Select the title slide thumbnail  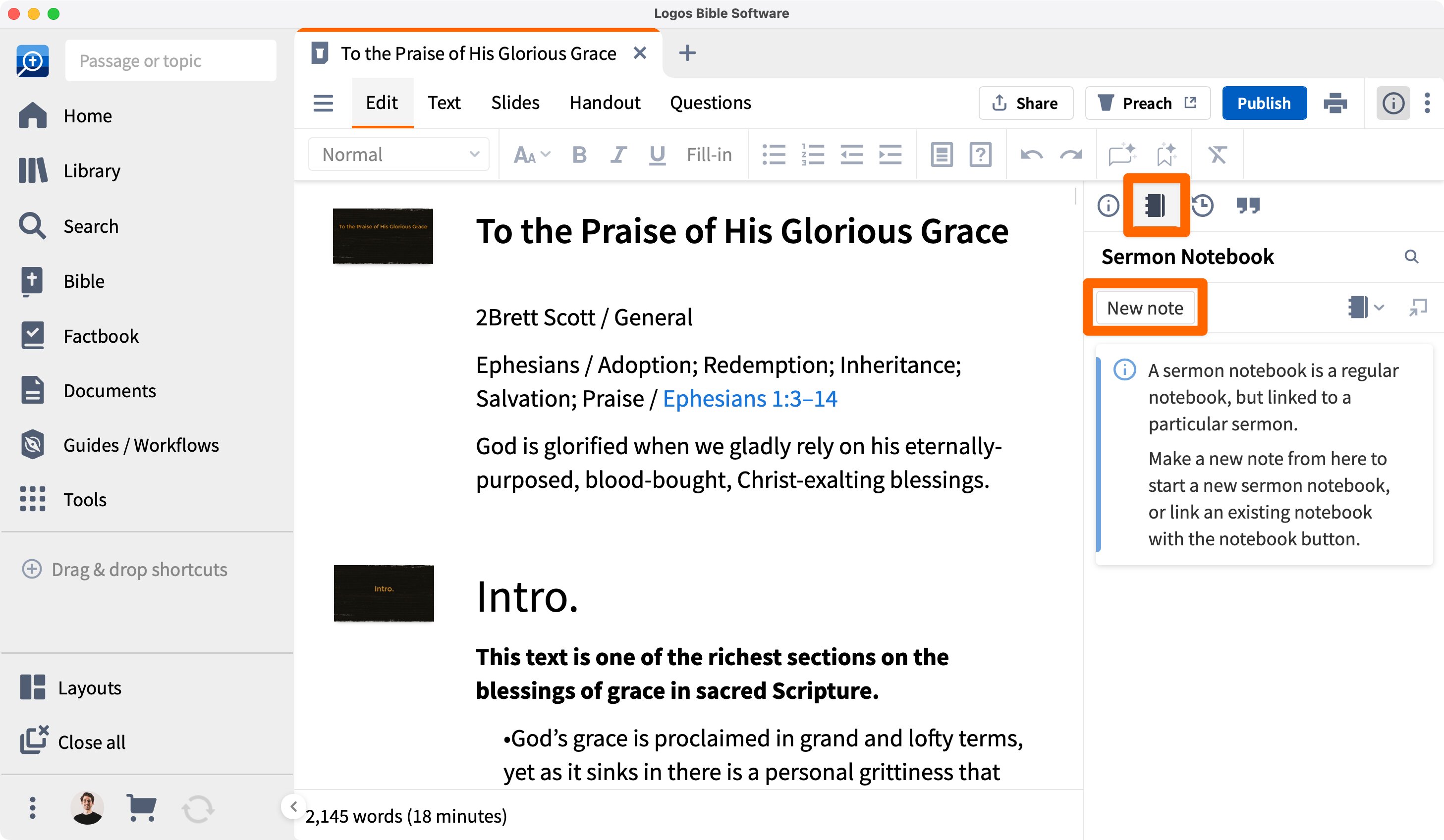[x=383, y=236]
